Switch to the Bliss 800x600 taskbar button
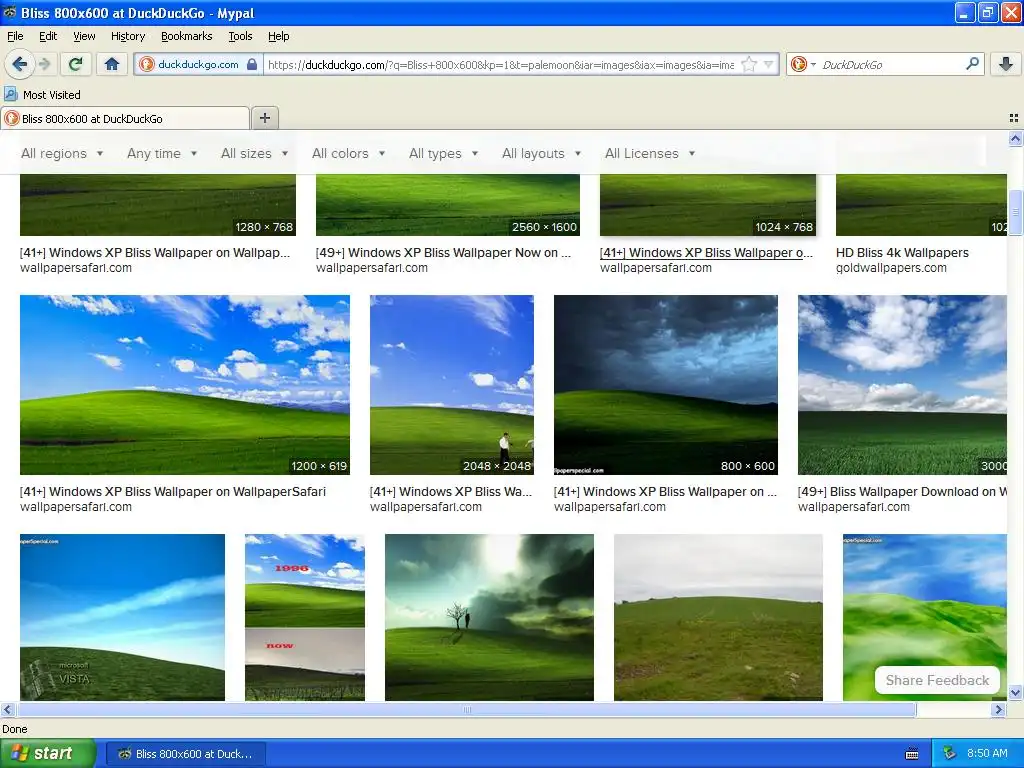Image resolution: width=1024 pixels, height=768 pixels. point(186,754)
